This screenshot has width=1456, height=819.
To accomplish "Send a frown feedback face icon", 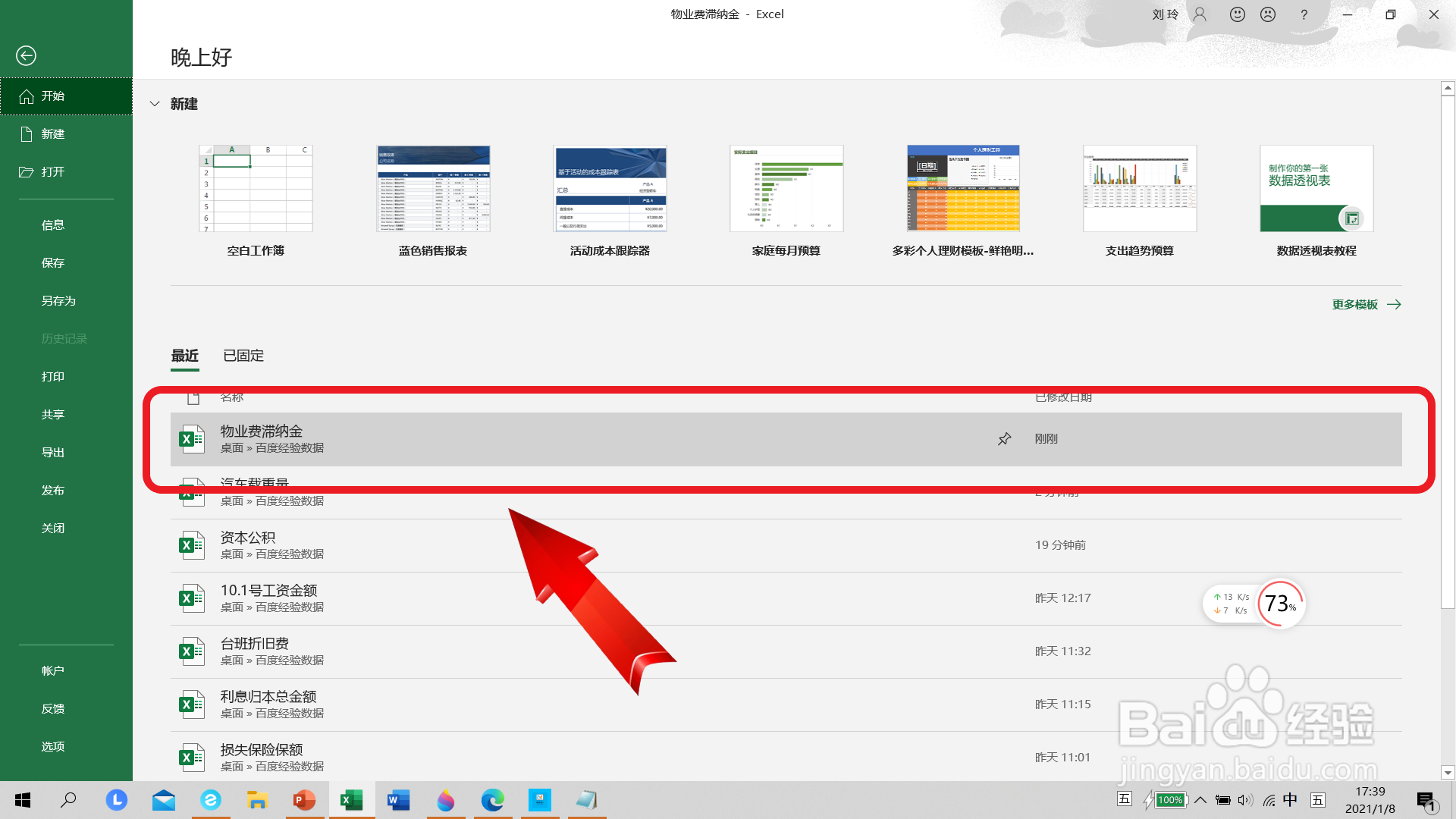I will point(1268,14).
